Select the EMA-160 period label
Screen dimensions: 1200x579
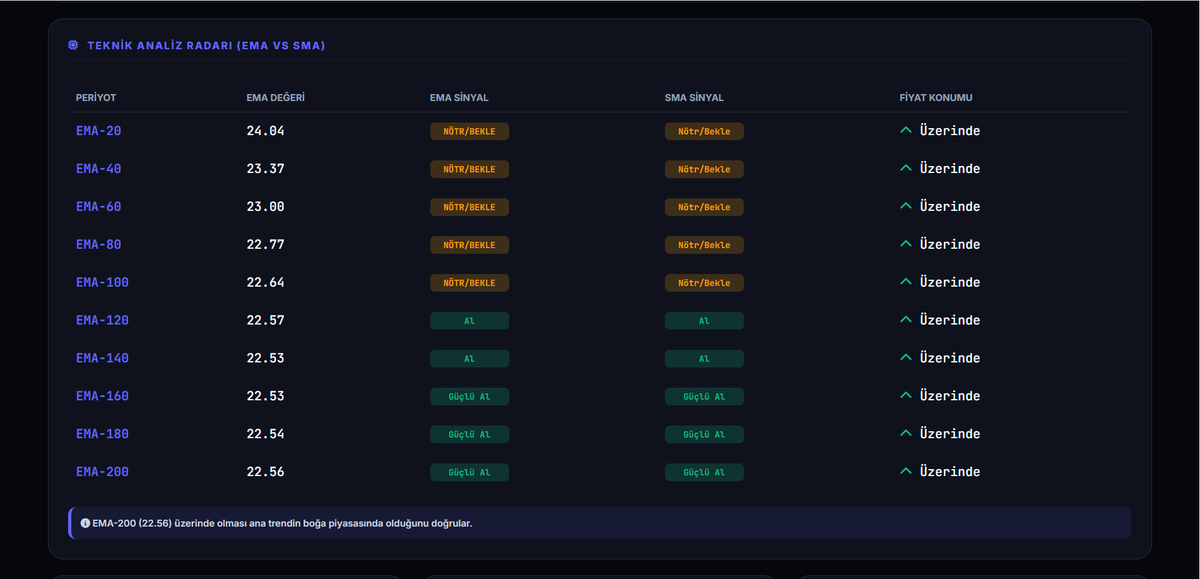pos(102,396)
